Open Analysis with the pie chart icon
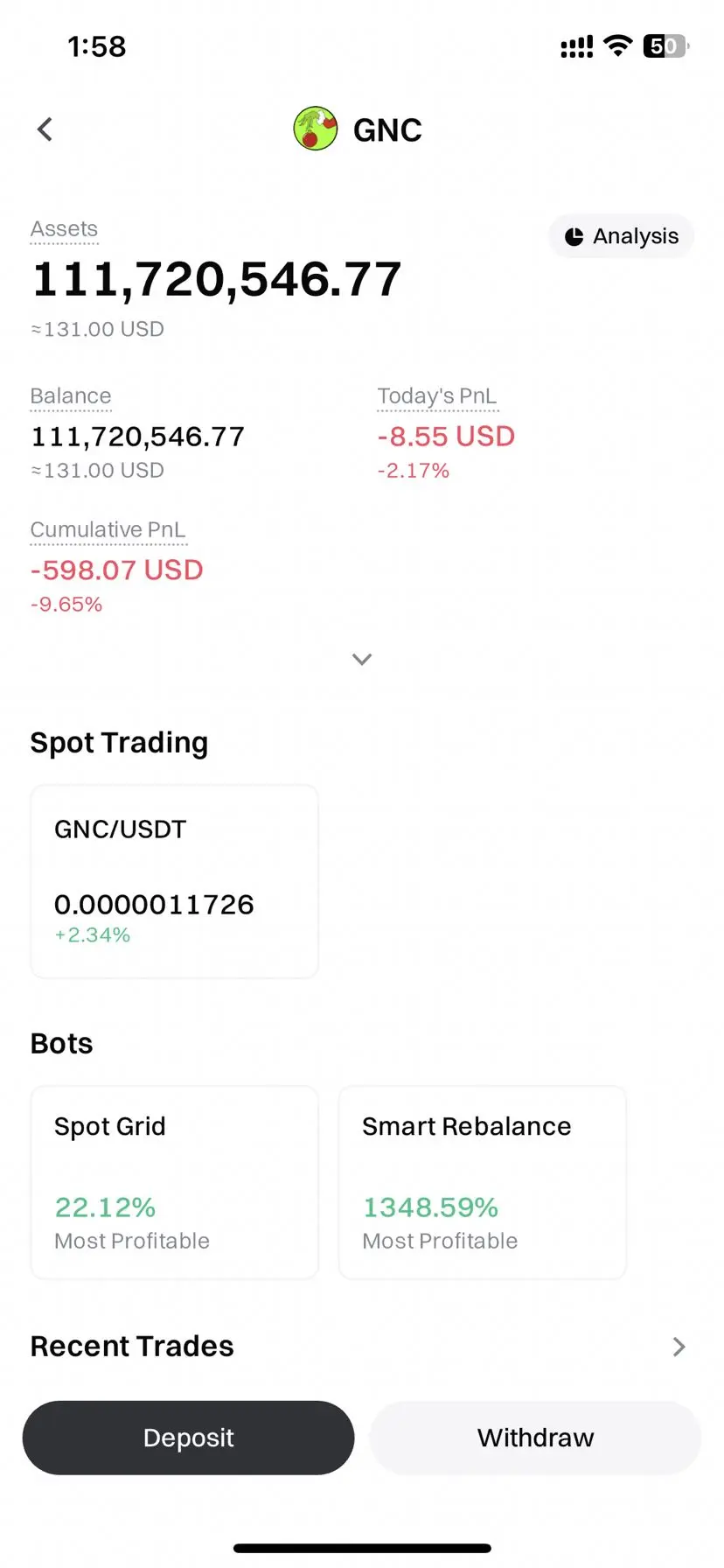Screen dimensions: 724x1568 tap(621, 236)
